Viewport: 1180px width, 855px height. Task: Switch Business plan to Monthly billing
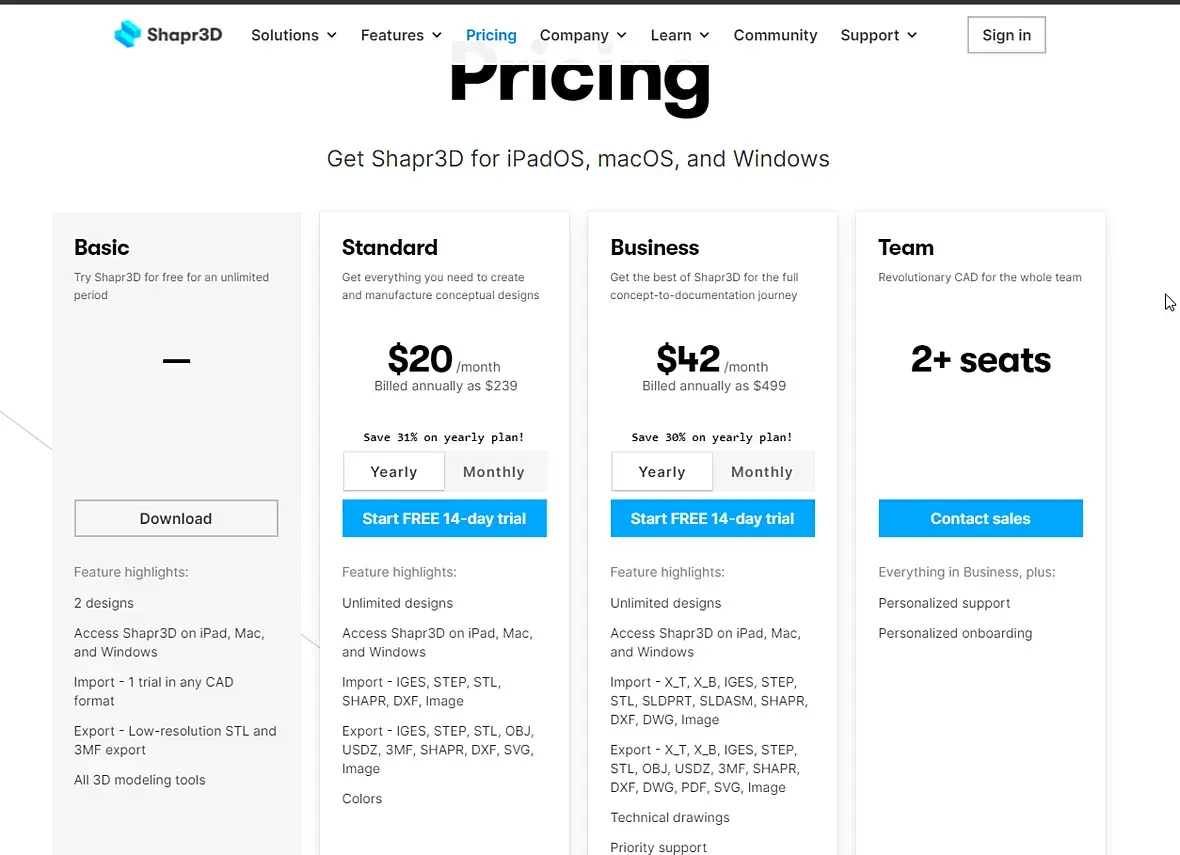(x=762, y=472)
